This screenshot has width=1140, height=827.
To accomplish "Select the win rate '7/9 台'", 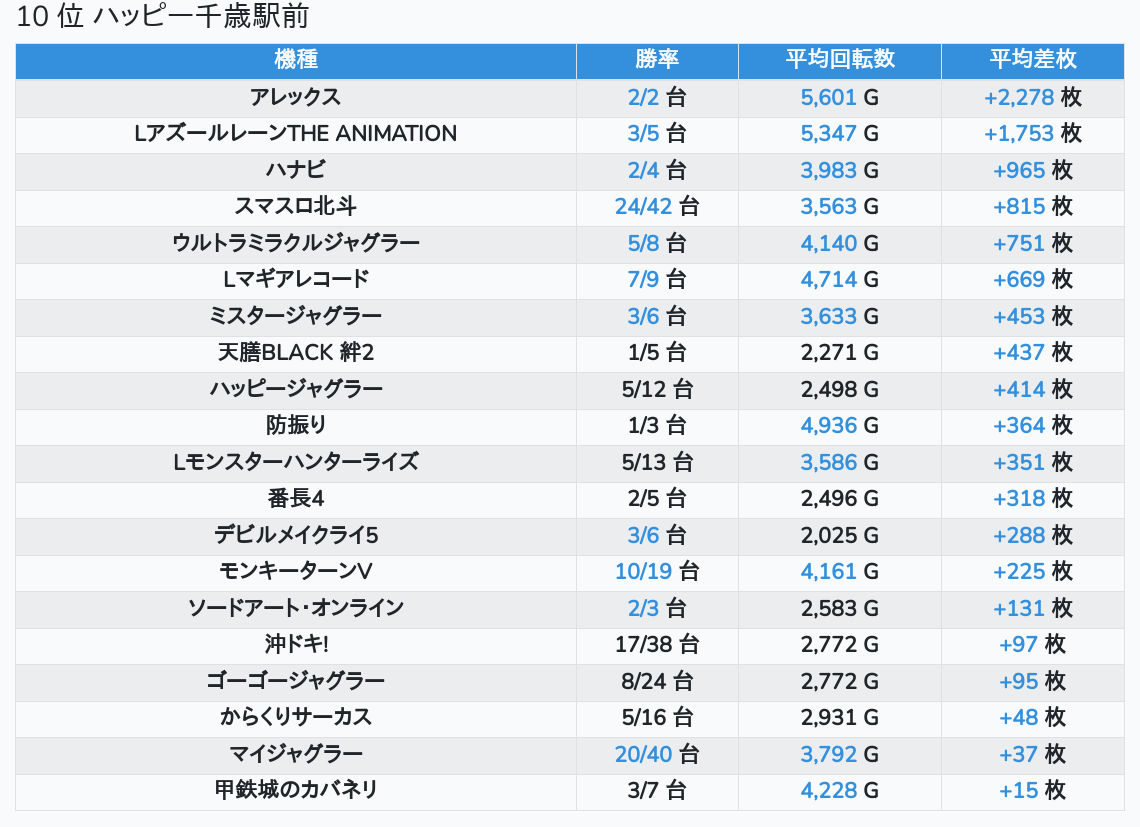I will tap(657, 279).
